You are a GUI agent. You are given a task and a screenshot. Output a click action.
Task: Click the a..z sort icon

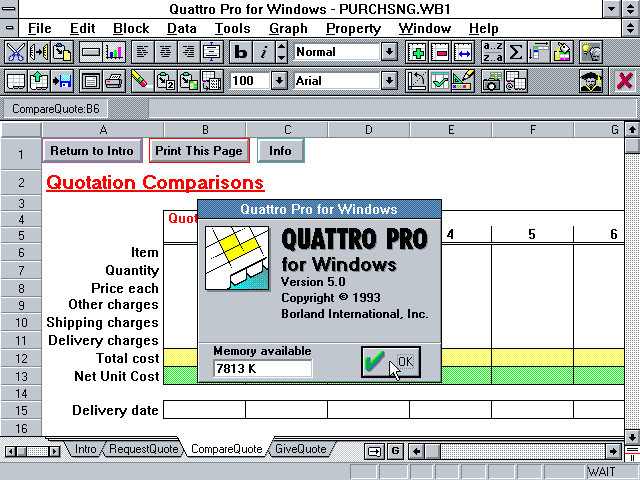coord(493,52)
